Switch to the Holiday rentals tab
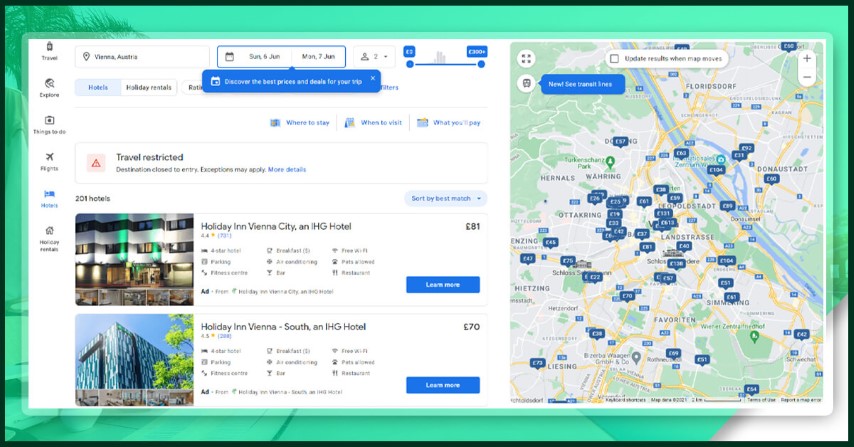Viewport: 854px width, 447px height. click(149, 87)
